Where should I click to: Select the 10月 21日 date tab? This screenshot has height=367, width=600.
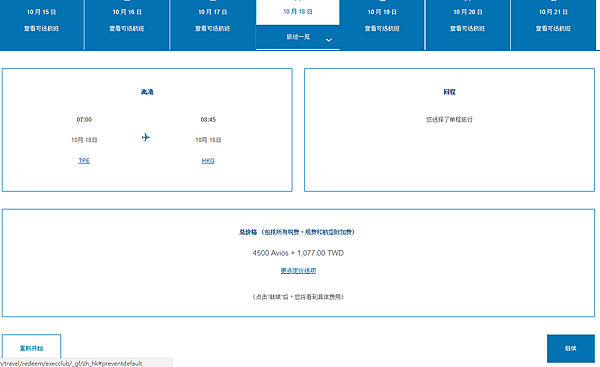553,24
